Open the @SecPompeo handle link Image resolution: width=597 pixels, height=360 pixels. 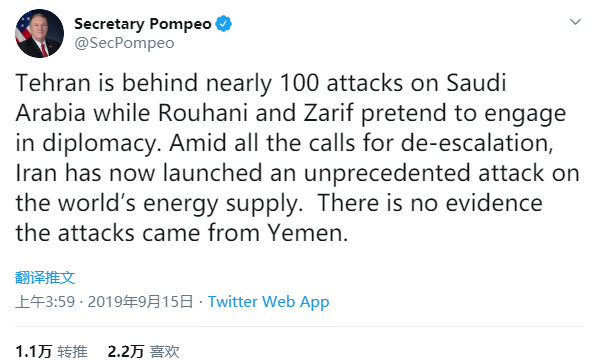pyautogui.click(x=124, y=43)
